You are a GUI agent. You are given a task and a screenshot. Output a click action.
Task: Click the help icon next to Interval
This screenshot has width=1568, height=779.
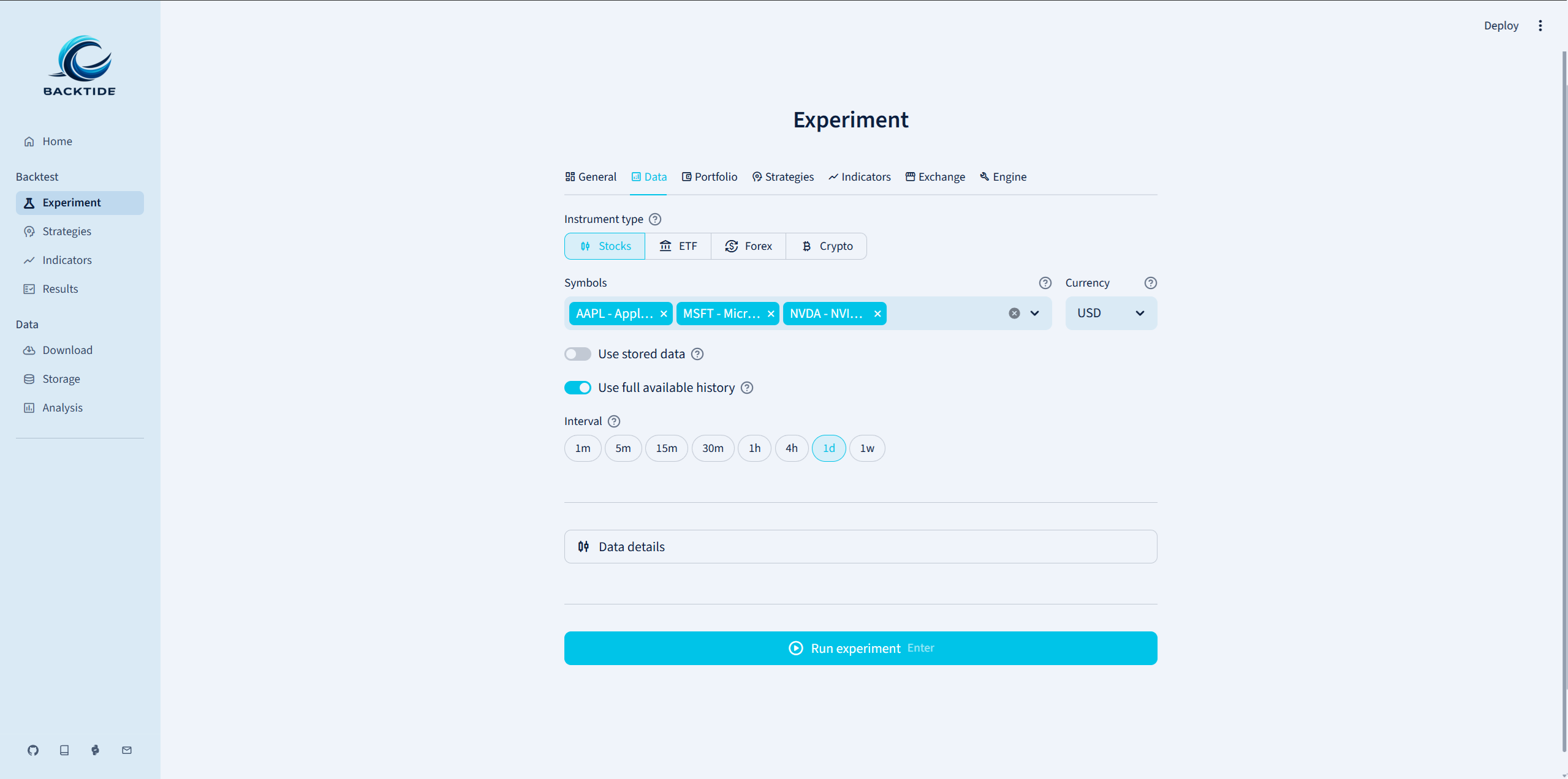[614, 421]
